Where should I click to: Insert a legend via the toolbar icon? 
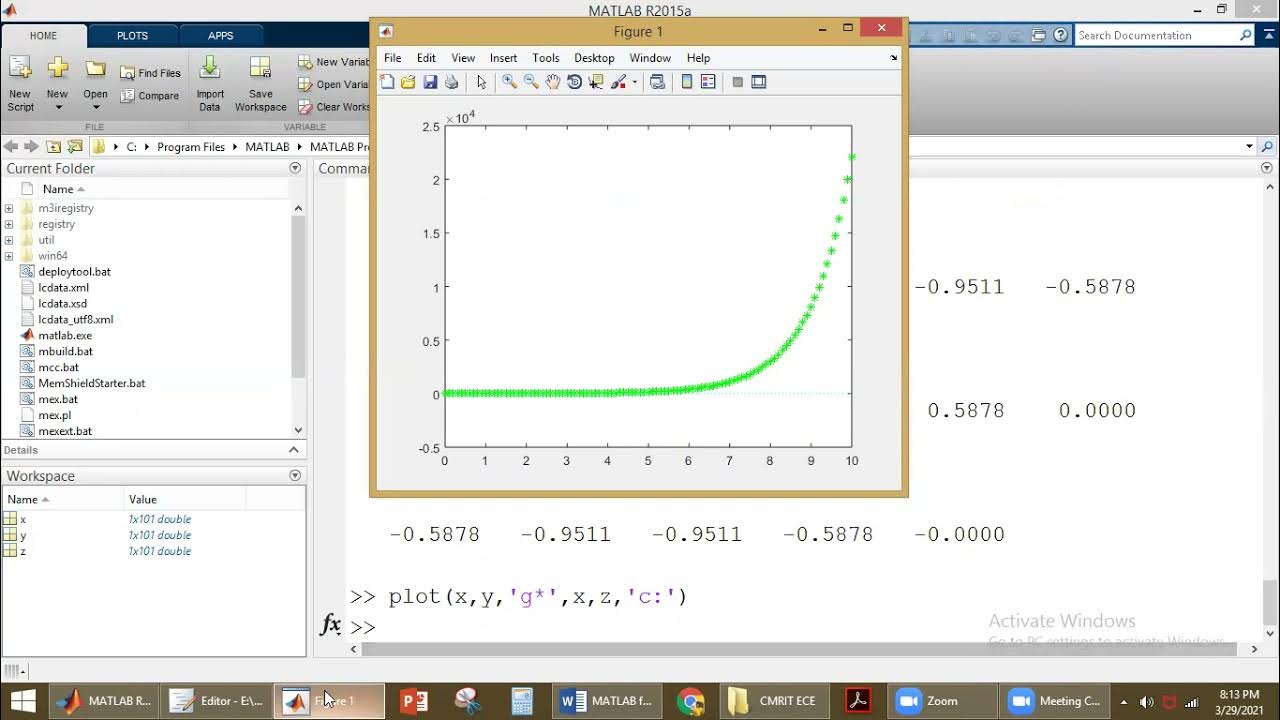click(x=708, y=82)
